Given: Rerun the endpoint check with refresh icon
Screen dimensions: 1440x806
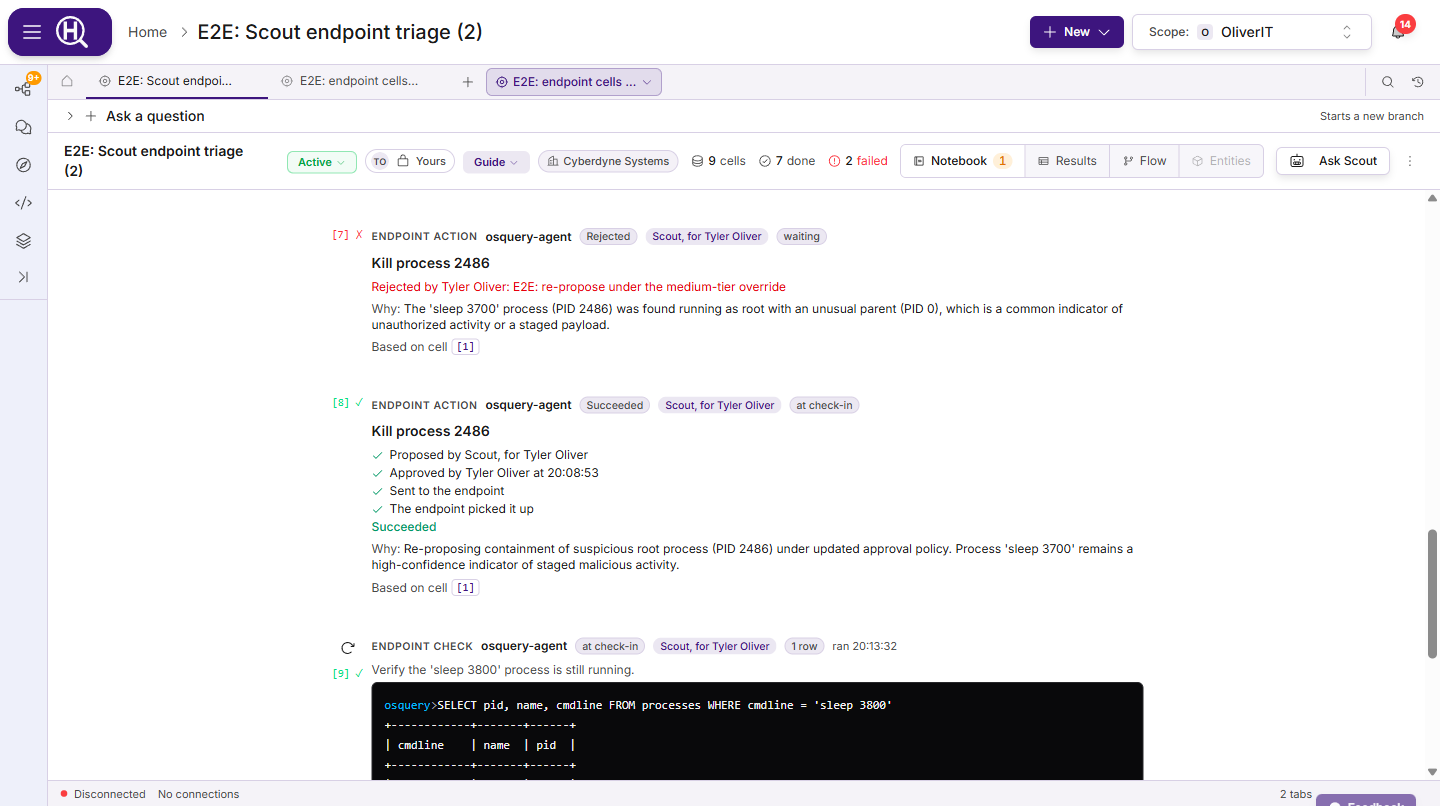Looking at the screenshot, I should coord(348,647).
